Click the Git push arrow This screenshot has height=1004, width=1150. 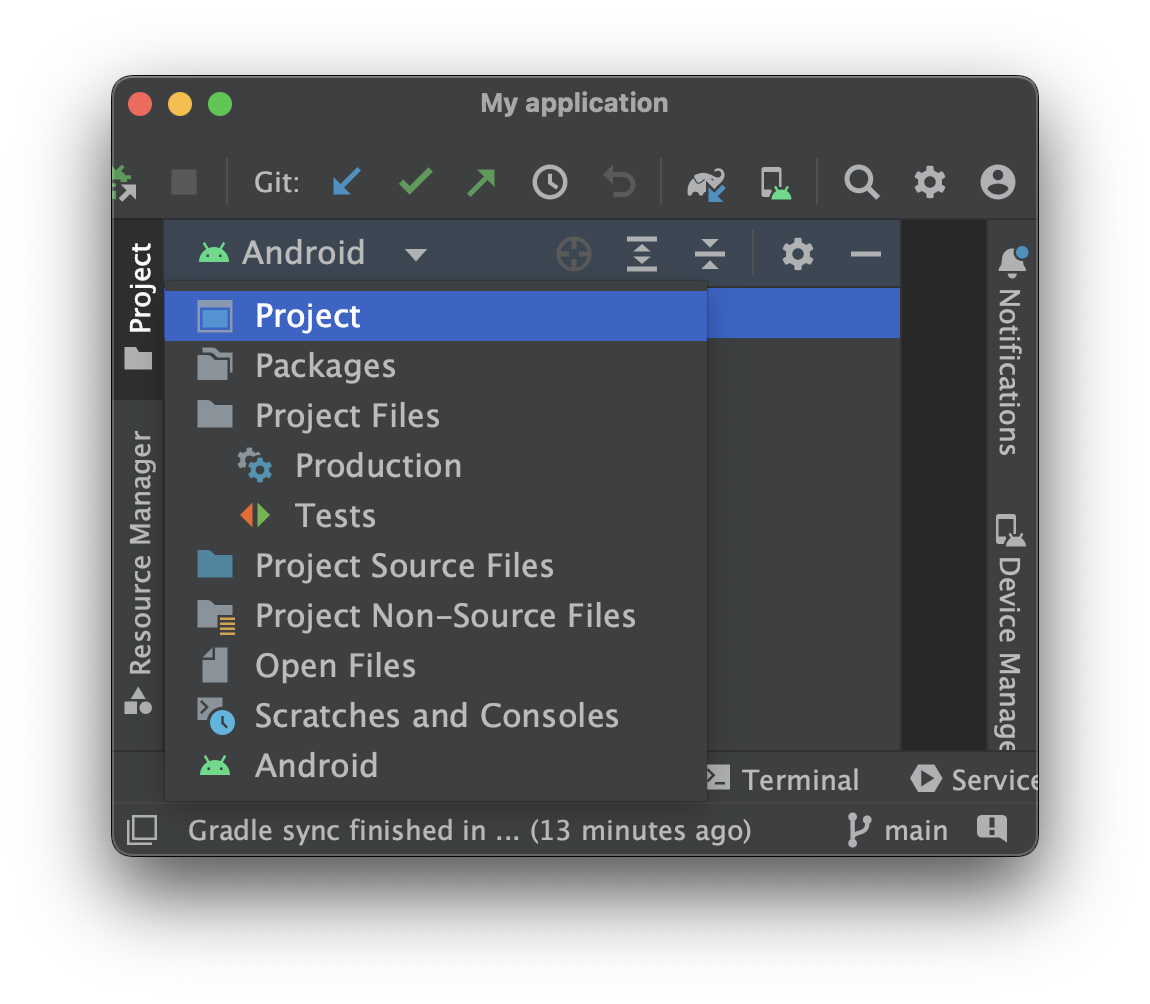[481, 182]
